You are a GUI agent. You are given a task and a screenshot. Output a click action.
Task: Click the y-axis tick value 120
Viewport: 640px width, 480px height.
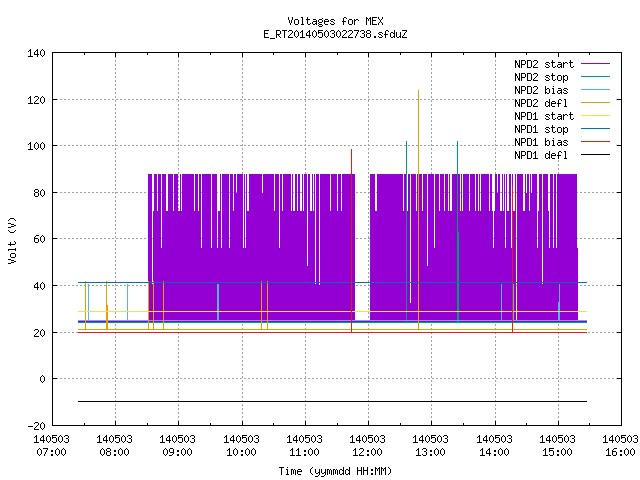pos(36,100)
